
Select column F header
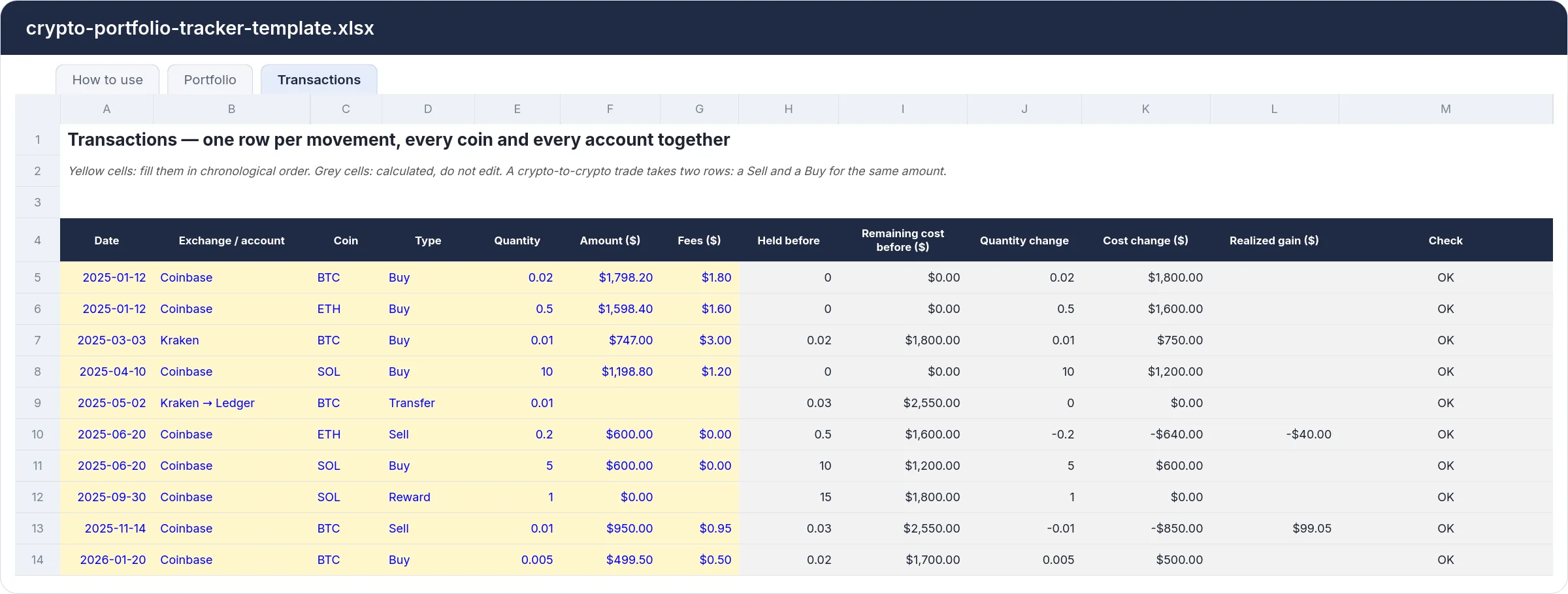point(610,109)
